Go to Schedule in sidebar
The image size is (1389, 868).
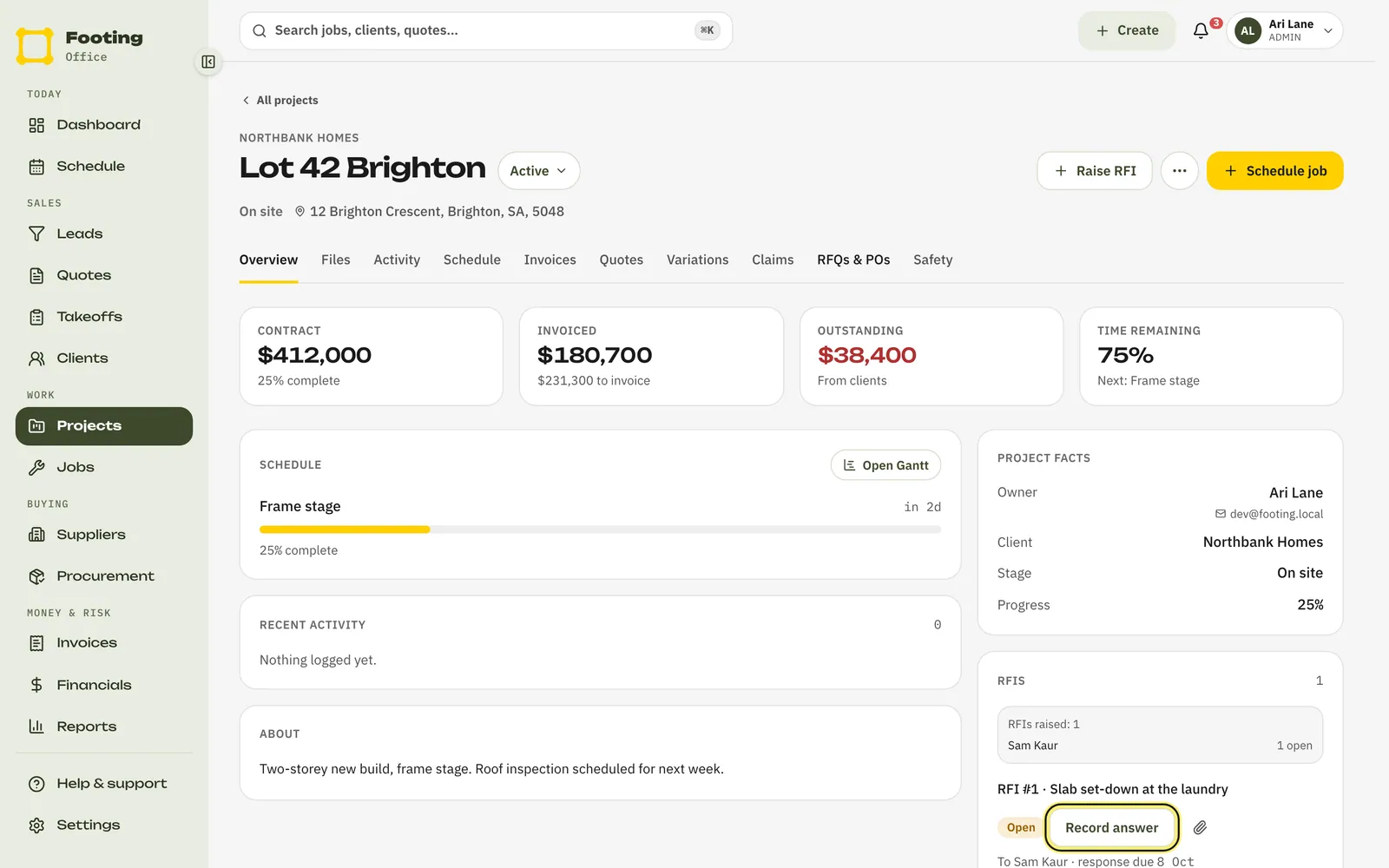point(104,167)
